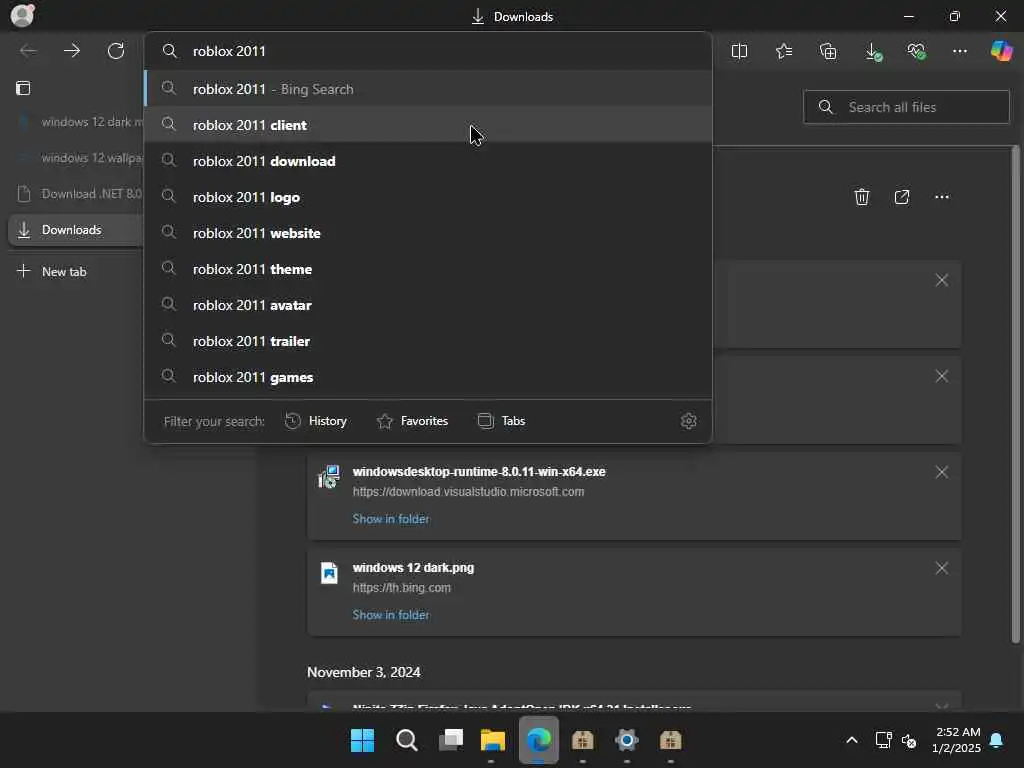Open Settings gear on taskbar
Screen dimensions: 1024x768
(626, 740)
